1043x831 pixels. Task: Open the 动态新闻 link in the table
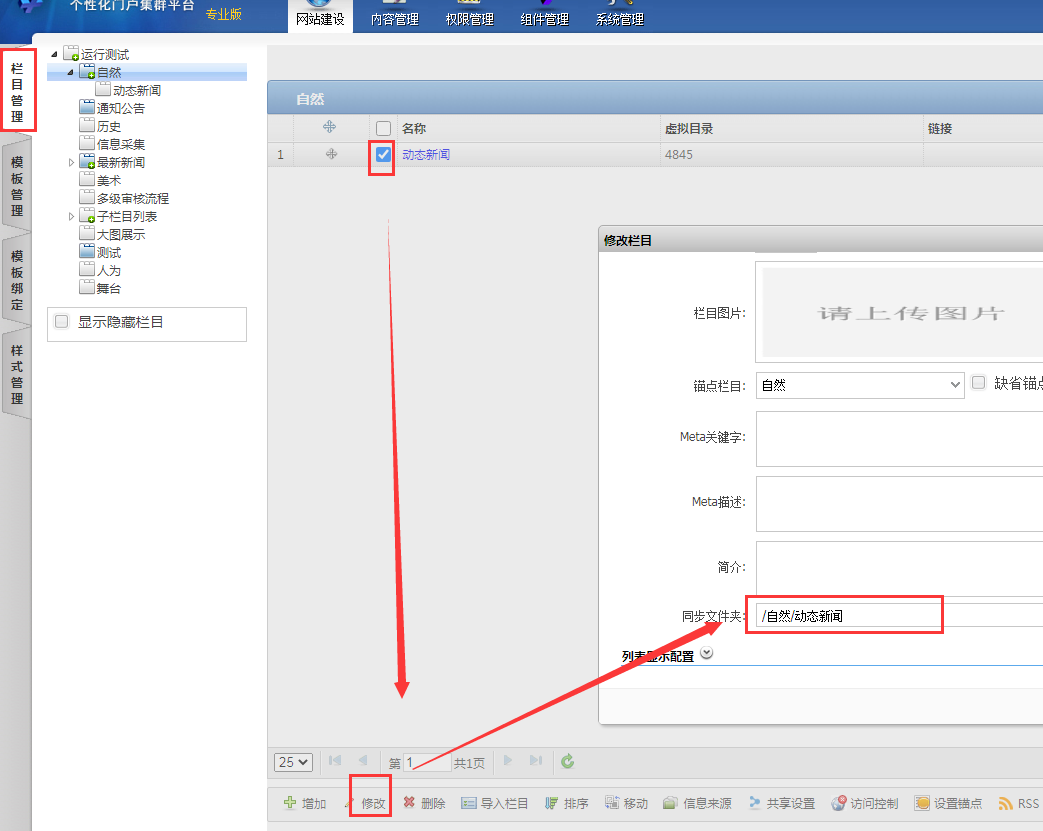tap(426, 155)
